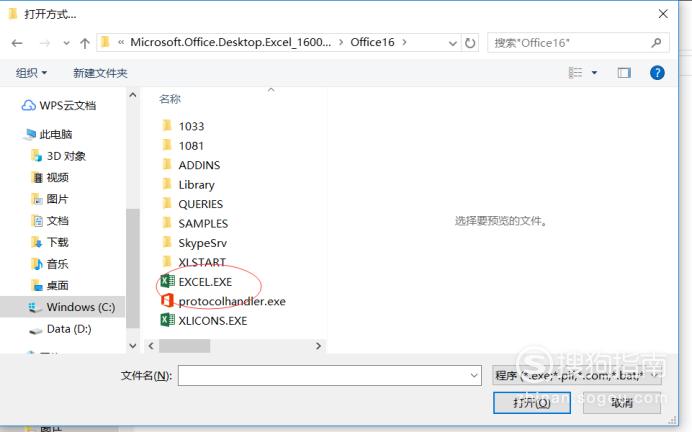Refresh the Office16 folder view
692x432 pixels.
pyautogui.click(x=470, y=43)
